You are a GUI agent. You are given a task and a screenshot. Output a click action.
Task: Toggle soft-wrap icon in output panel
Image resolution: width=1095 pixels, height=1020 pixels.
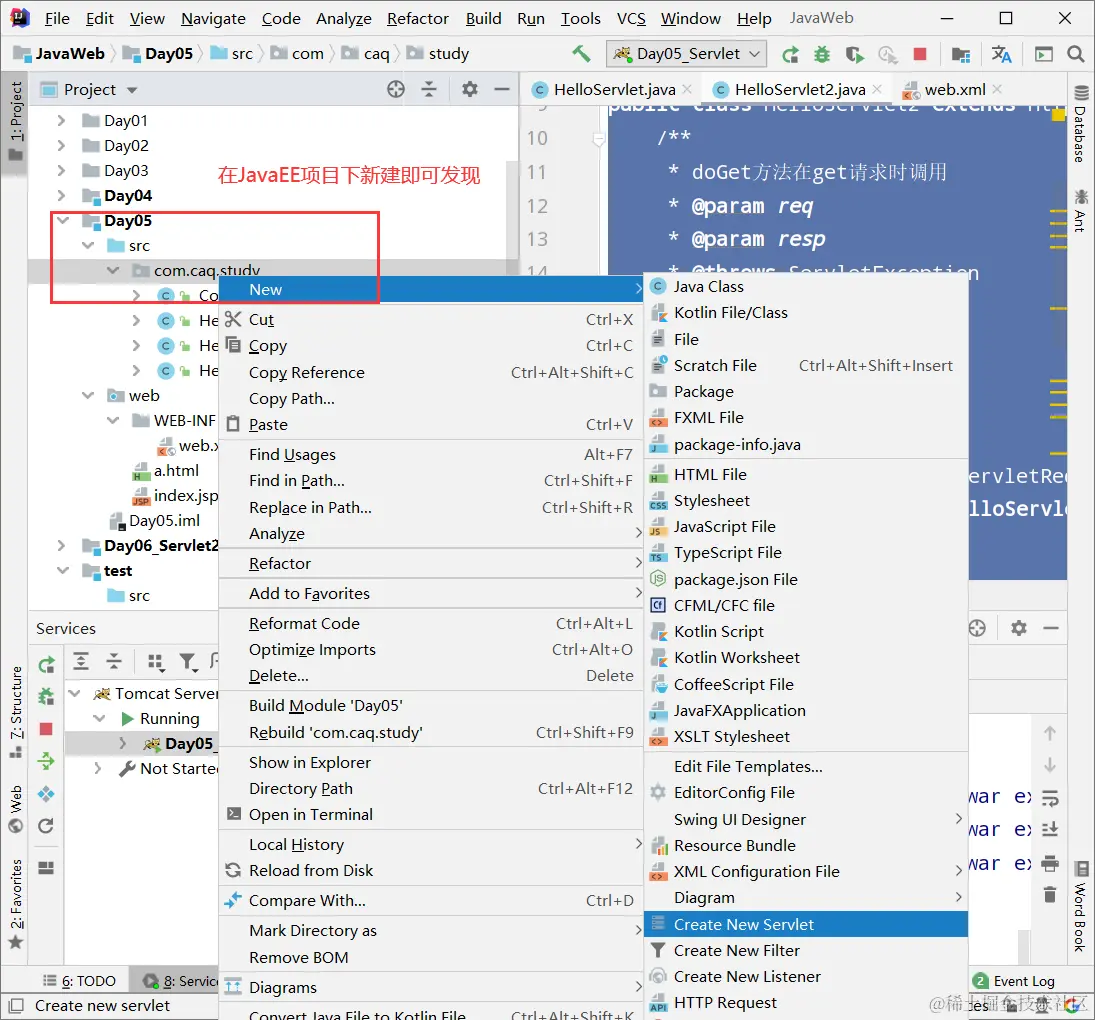pos(1050,798)
